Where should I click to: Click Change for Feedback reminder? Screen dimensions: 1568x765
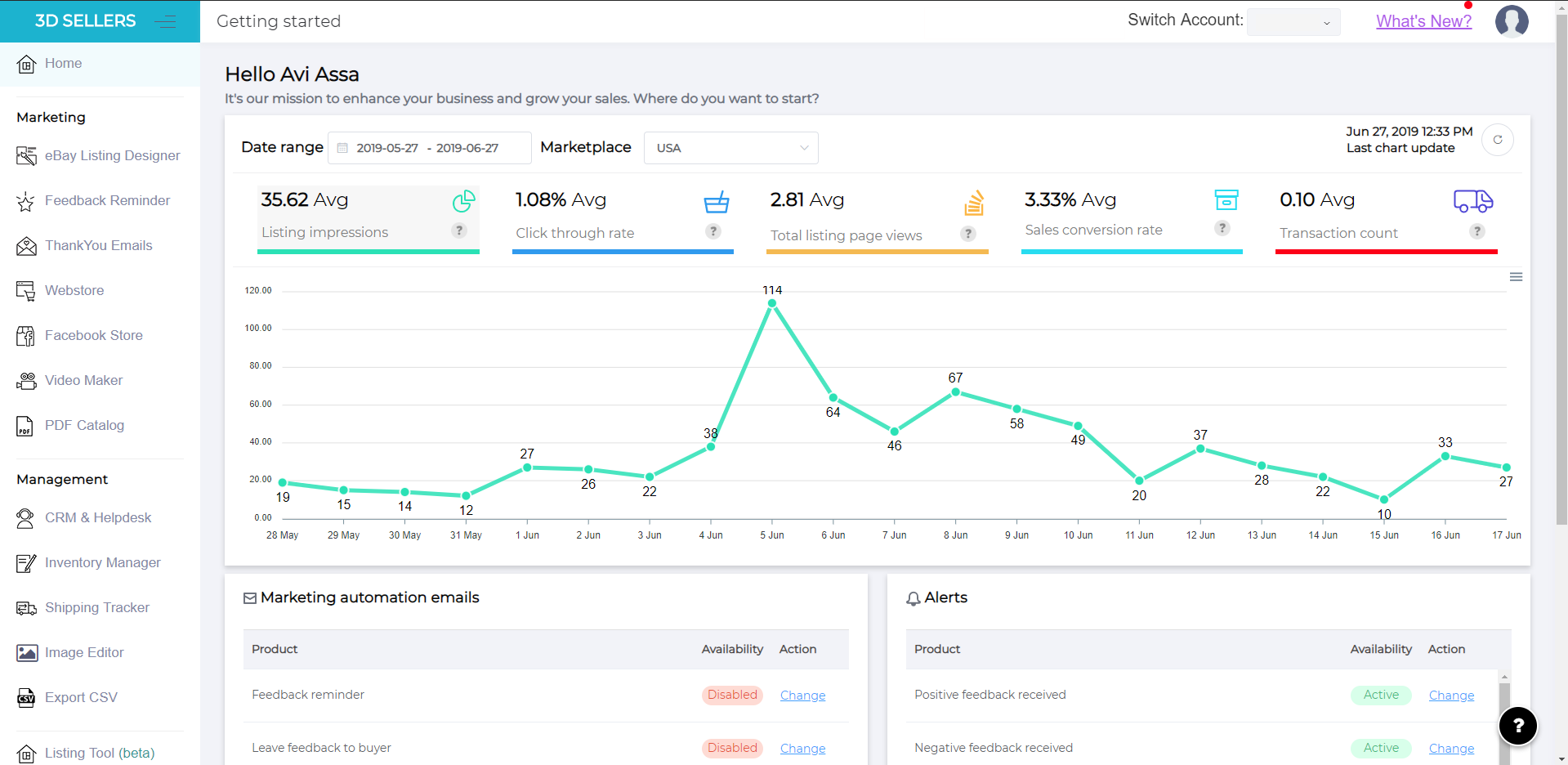point(802,696)
